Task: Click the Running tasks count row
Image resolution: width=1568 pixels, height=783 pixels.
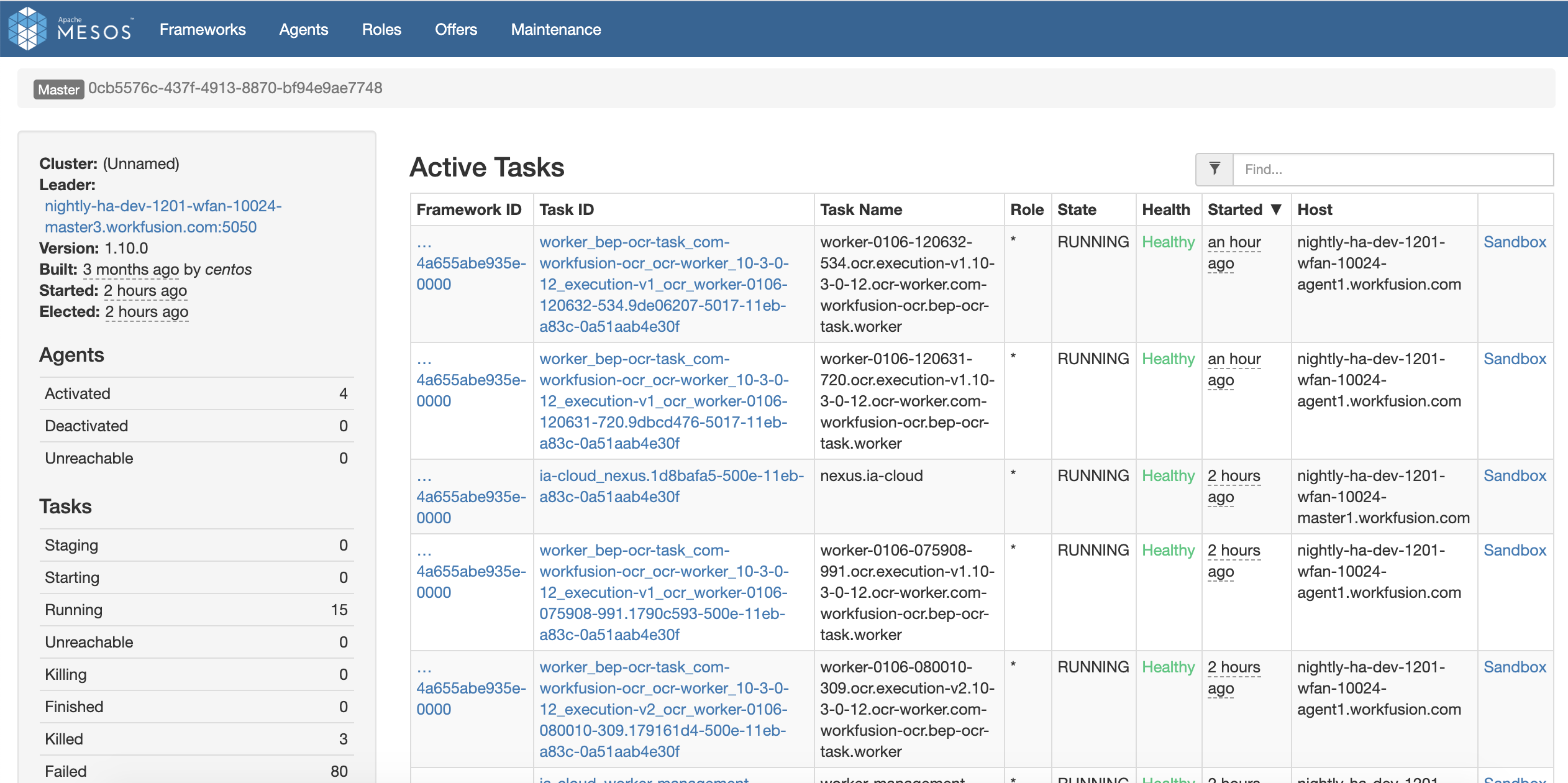Action: tap(196, 610)
